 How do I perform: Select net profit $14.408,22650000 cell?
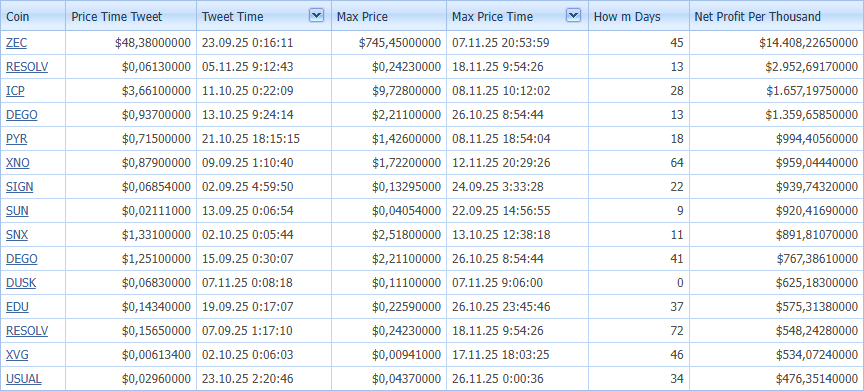click(x=776, y=42)
